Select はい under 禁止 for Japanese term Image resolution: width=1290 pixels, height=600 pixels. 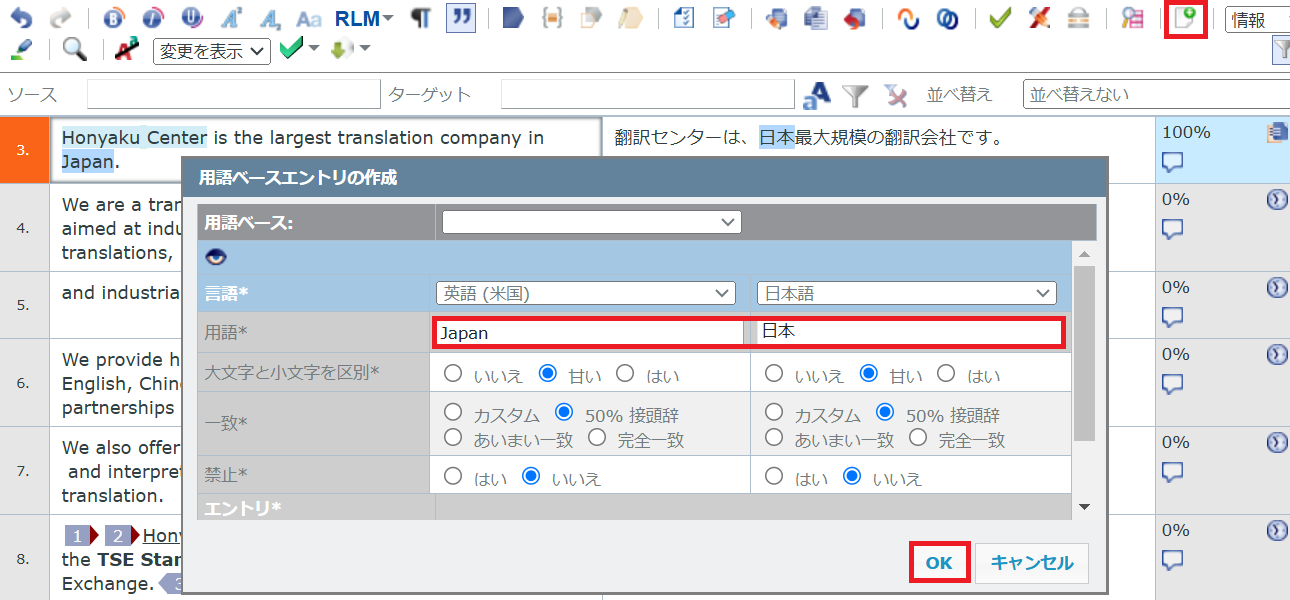click(x=774, y=477)
